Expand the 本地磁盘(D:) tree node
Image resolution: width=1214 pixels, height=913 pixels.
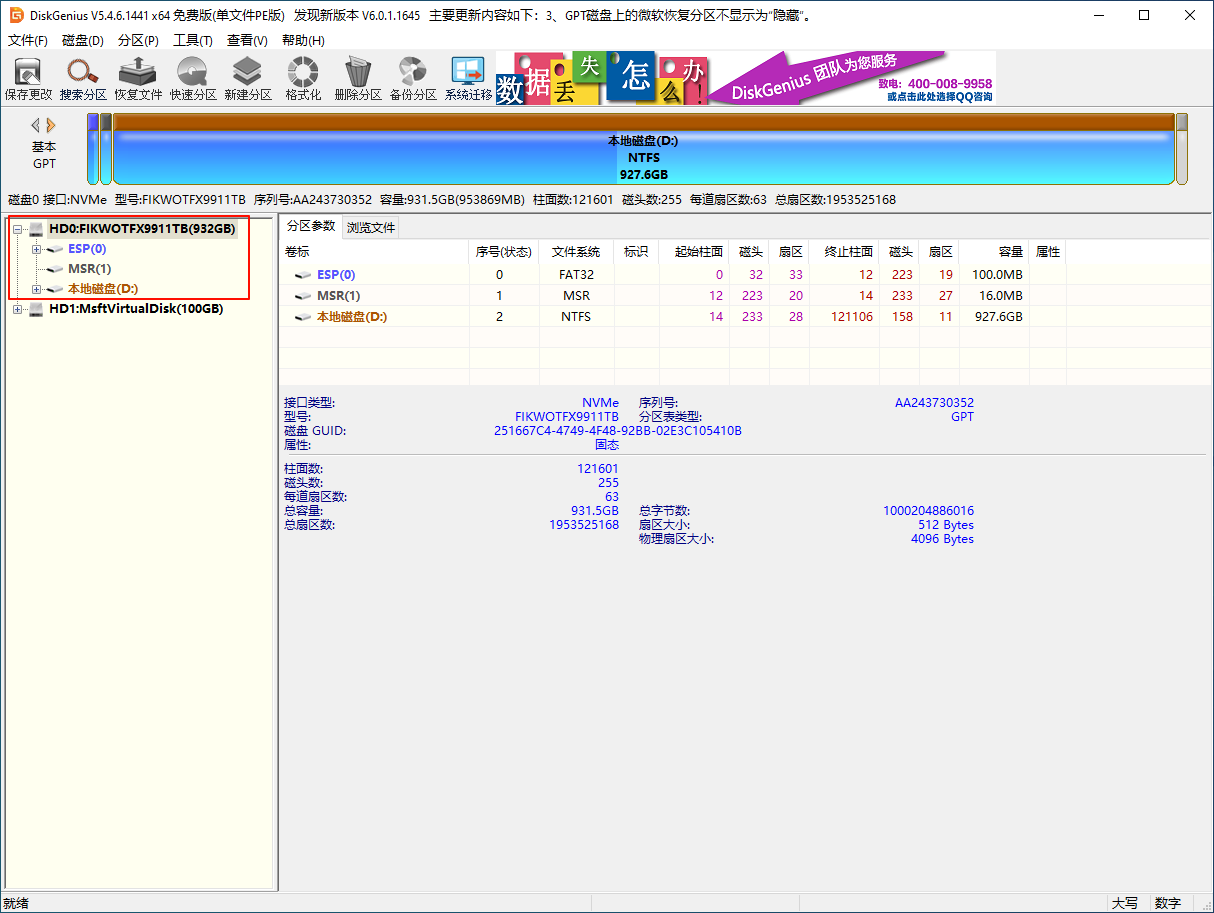click(36, 289)
